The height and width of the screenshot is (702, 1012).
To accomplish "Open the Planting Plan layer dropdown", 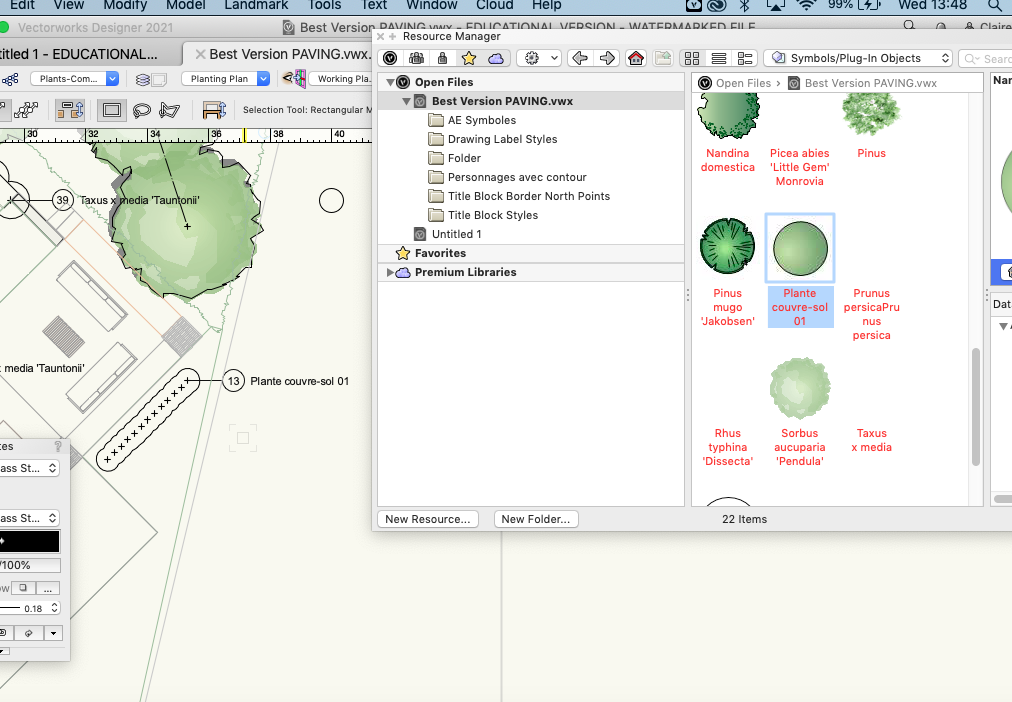I will pos(262,78).
